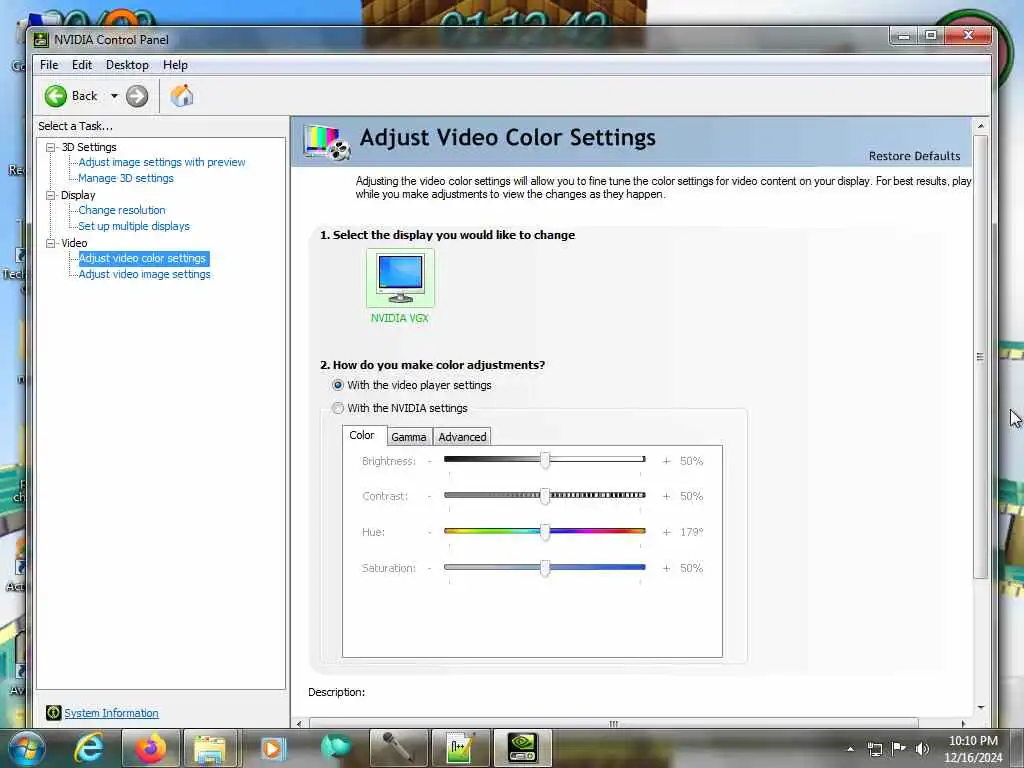The height and width of the screenshot is (768, 1024).
Task: Click the NVIDIA Control Panel taskbar button
Action: pyautogui.click(x=522, y=748)
